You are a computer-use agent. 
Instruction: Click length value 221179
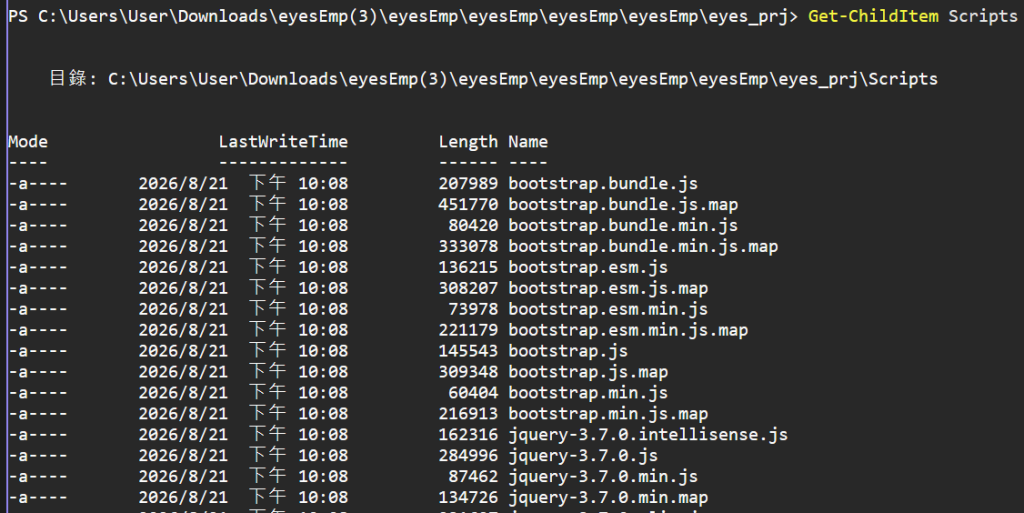point(468,330)
